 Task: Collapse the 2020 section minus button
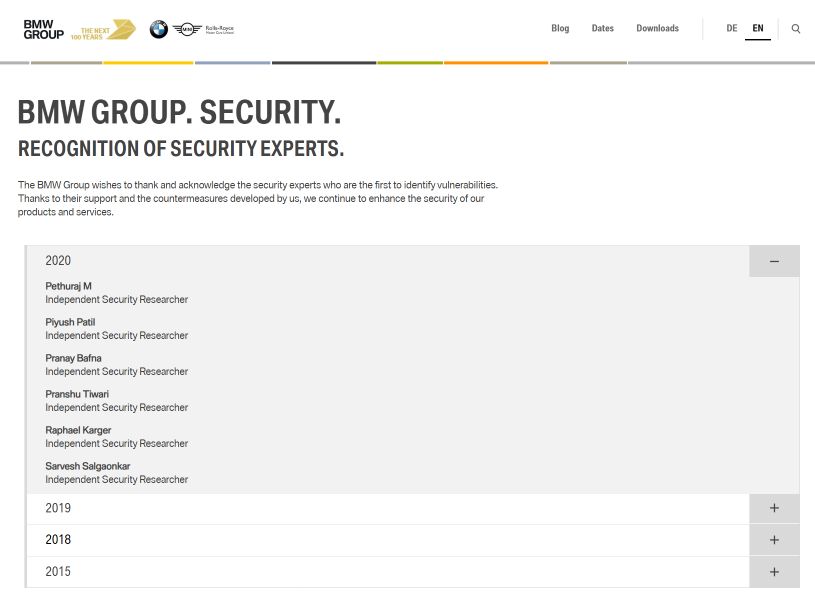click(x=774, y=261)
